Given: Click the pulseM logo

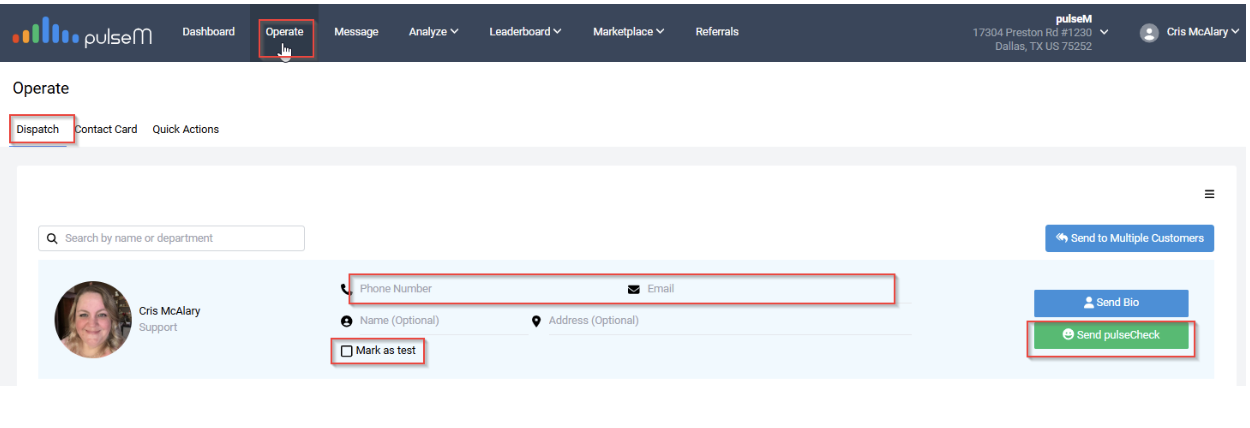Looking at the screenshot, I should (x=82, y=35).
